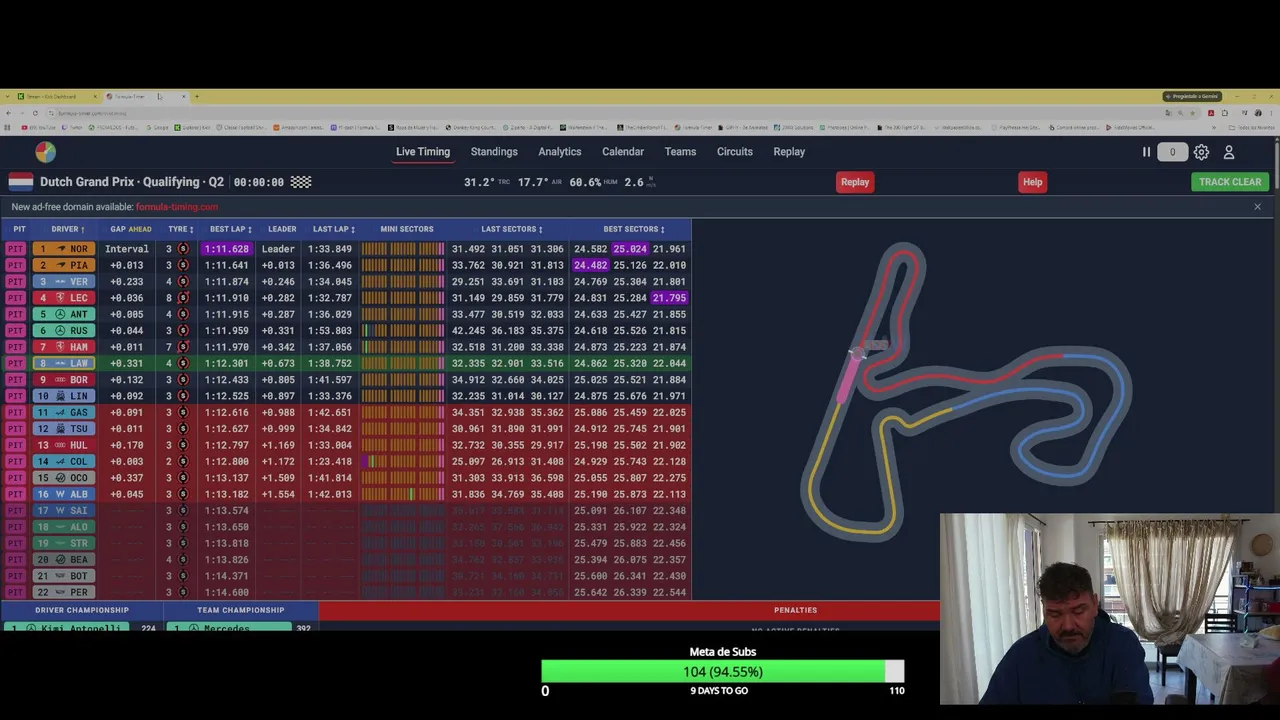
Task: Click the tyre compound icon for LEC
Action: click(183, 298)
